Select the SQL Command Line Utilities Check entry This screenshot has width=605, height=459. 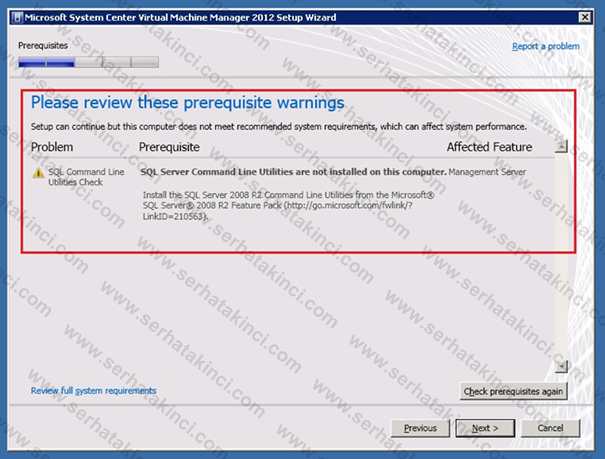[x=86, y=177]
